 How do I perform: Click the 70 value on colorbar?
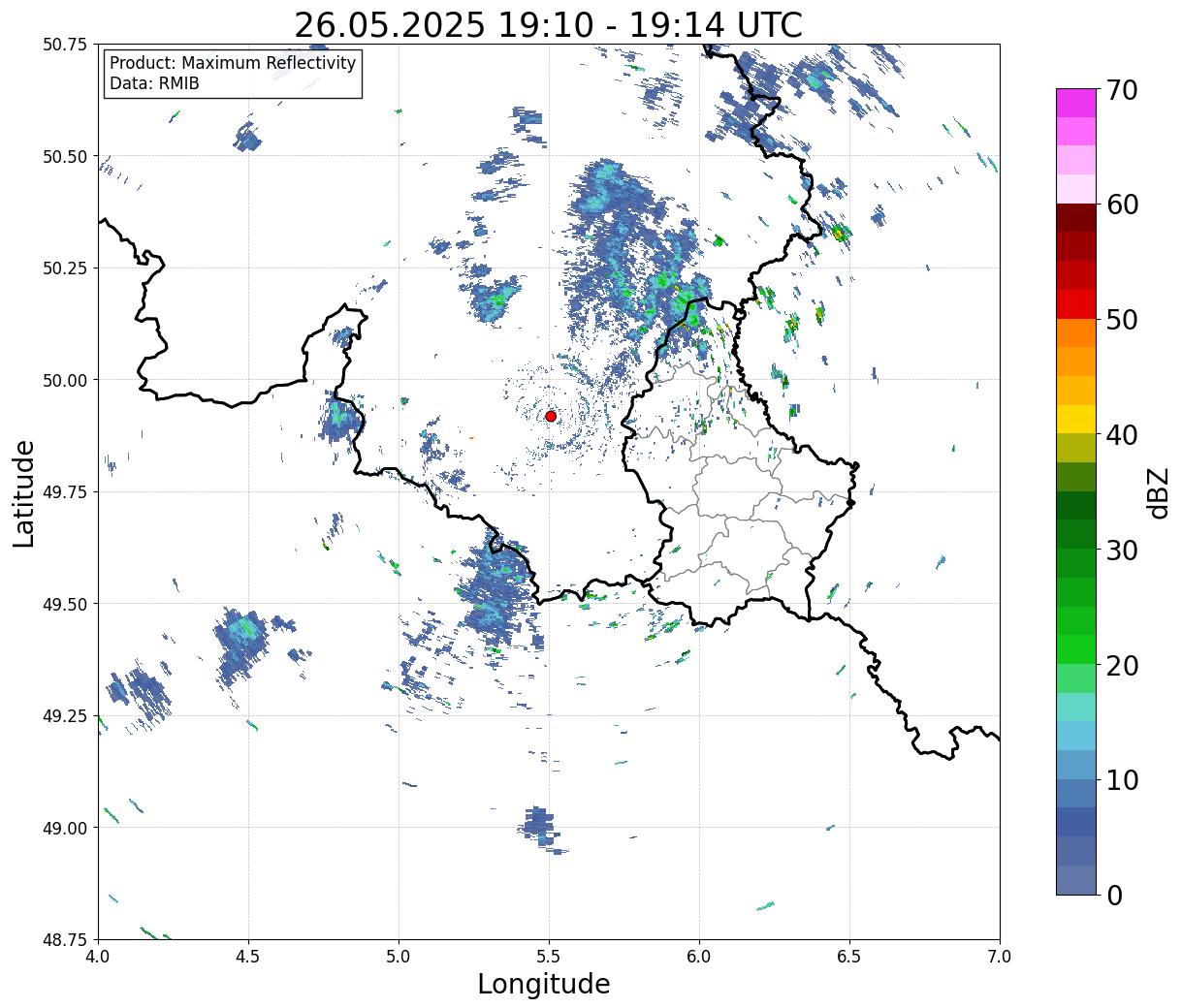(x=1122, y=90)
